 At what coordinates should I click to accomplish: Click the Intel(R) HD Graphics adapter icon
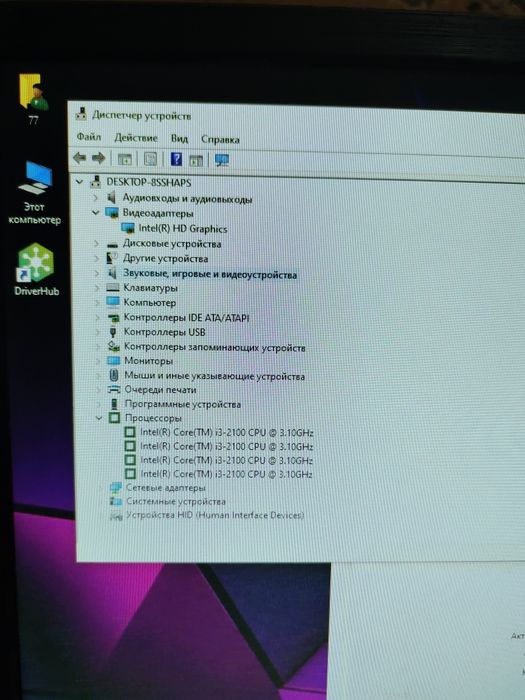[x=128, y=228]
